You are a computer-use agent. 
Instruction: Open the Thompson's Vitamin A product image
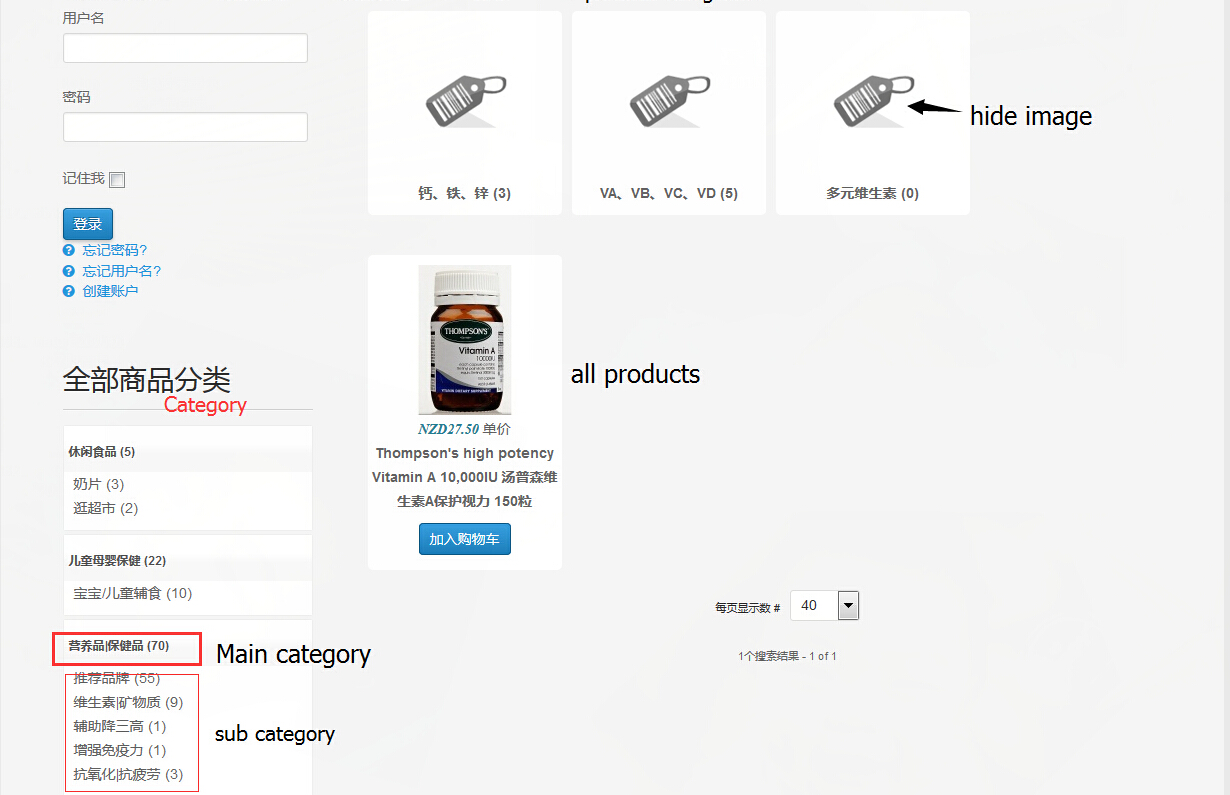[x=465, y=340]
